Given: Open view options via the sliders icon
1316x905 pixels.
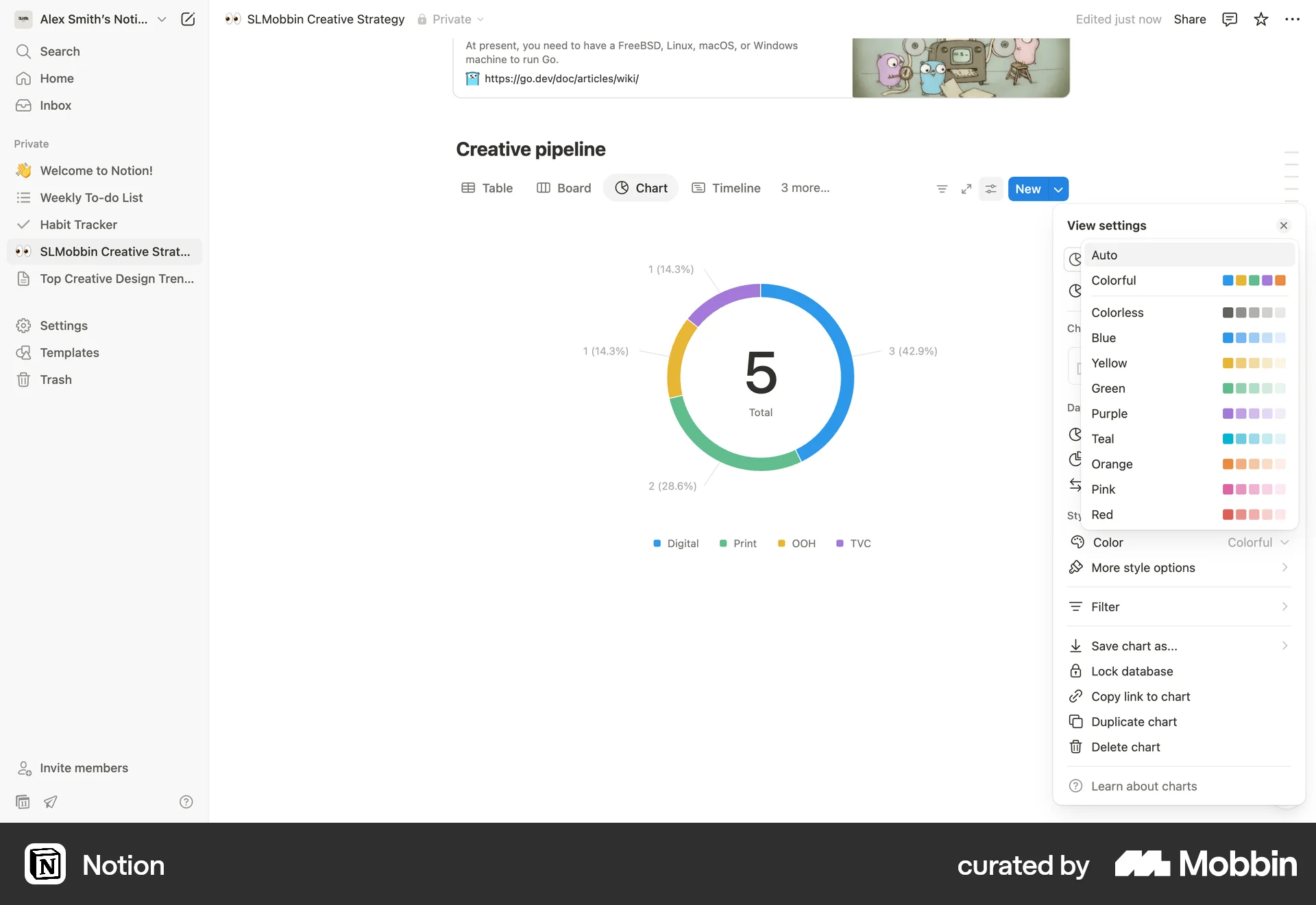Looking at the screenshot, I should (x=990, y=189).
